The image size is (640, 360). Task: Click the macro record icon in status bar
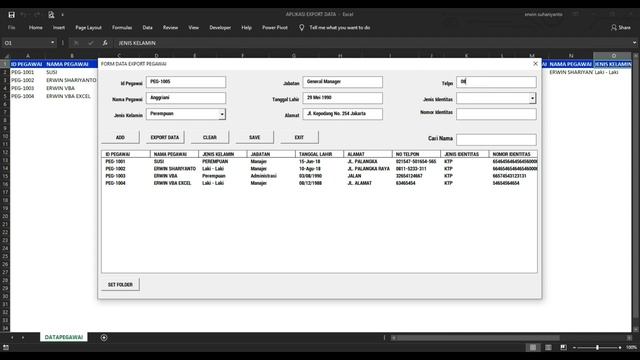6,347
